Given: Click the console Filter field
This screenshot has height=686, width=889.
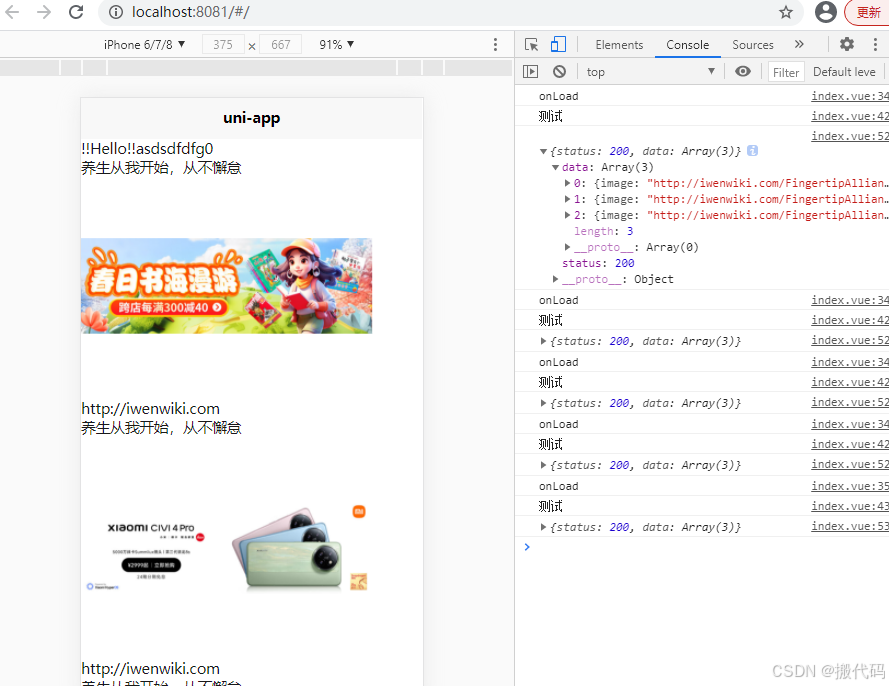Looking at the screenshot, I should 785,72.
